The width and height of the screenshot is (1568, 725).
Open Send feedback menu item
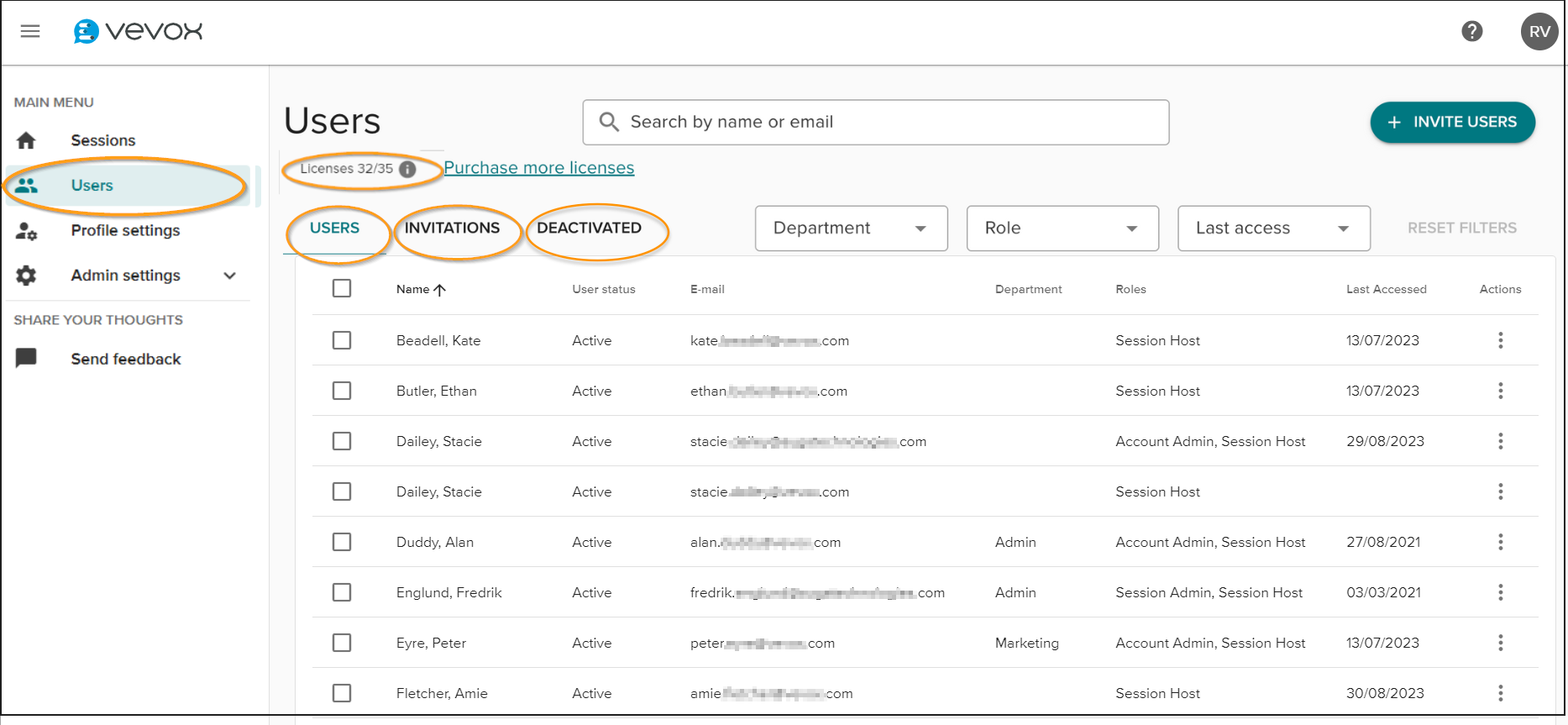click(126, 359)
